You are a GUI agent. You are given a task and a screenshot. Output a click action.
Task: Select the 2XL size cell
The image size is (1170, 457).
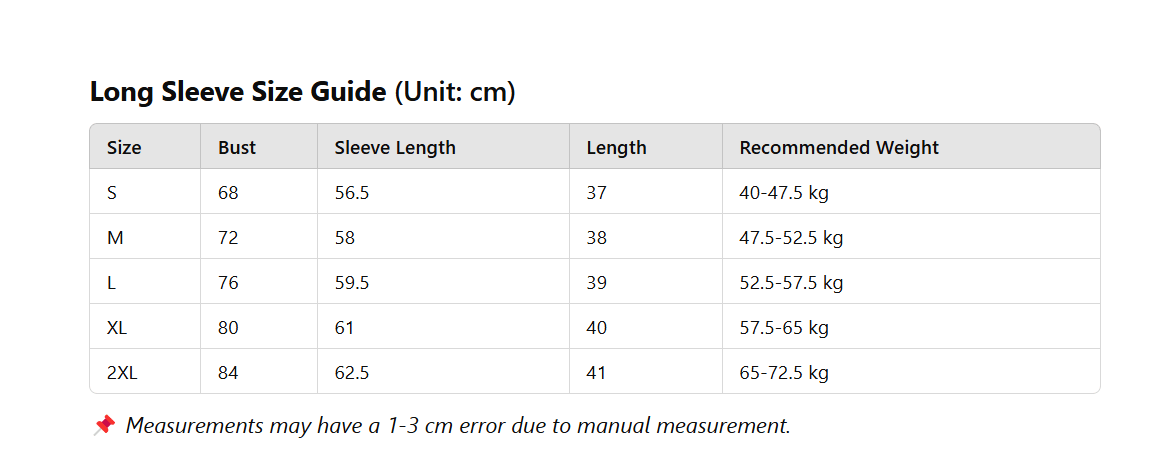pyautogui.click(x=121, y=373)
